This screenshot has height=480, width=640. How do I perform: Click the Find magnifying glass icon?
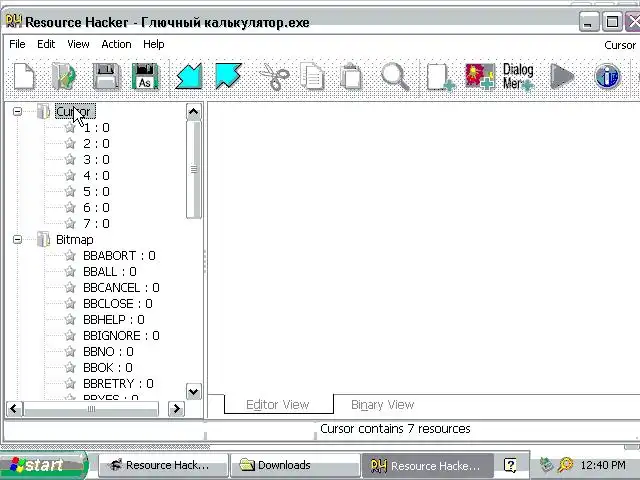coord(395,77)
